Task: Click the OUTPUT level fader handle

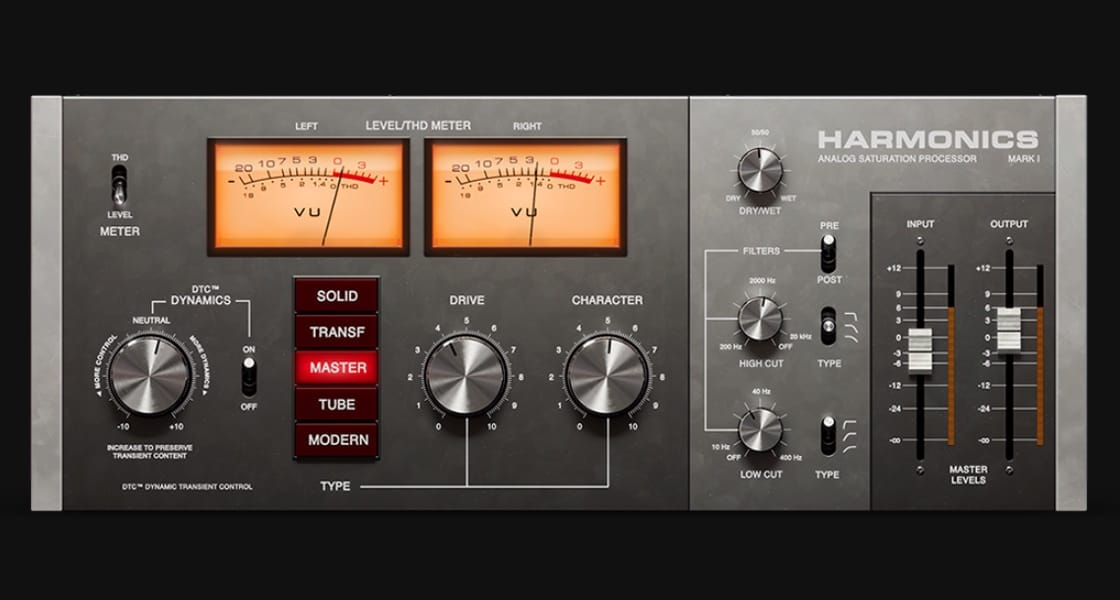Action: pyautogui.click(x=1009, y=330)
